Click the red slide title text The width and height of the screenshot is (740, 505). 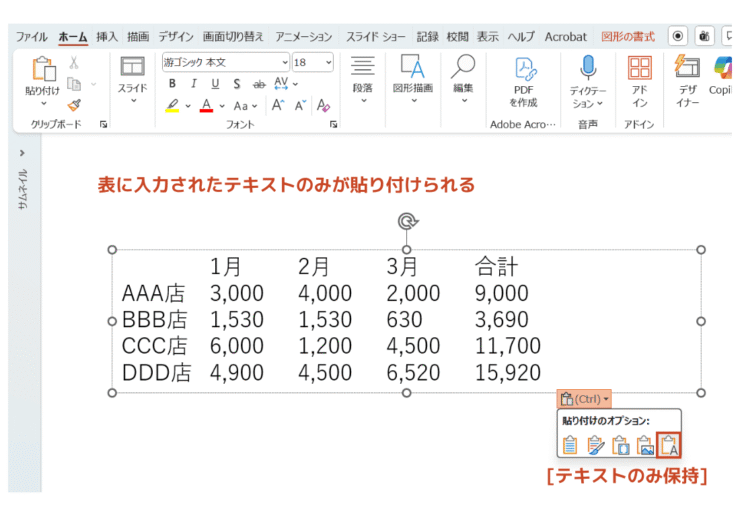pos(286,185)
